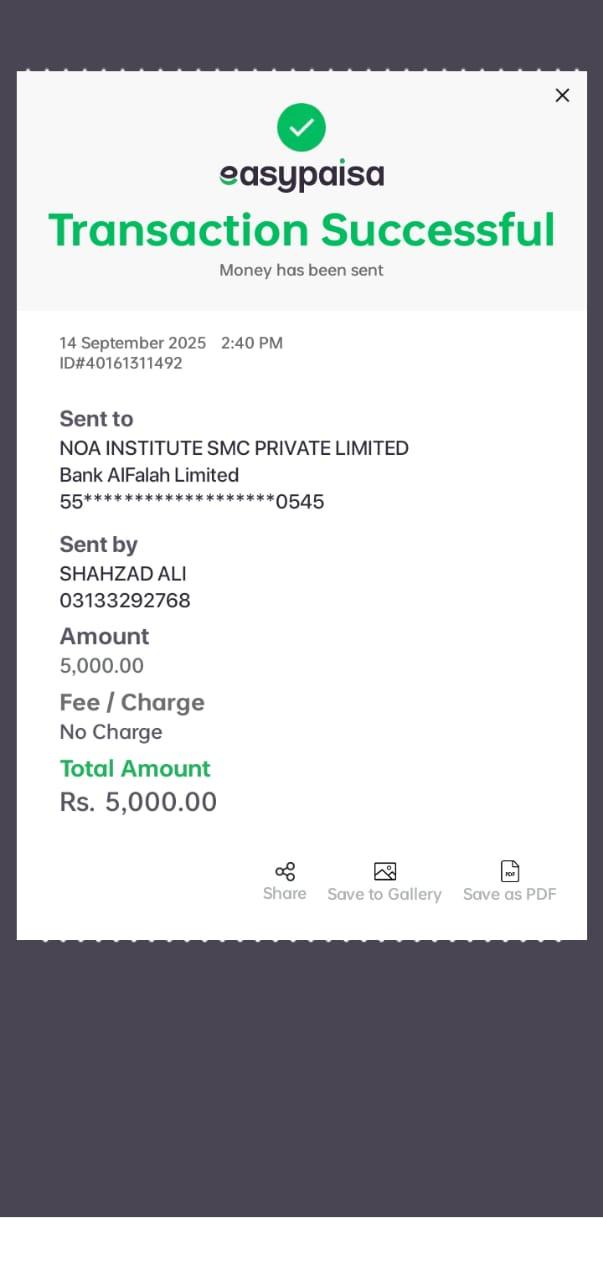The height and width of the screenshot is (1280, 603).
Task: Click the sender name SHAHZAD ALI
Action: pyautogui.click(x=123, y=574)
